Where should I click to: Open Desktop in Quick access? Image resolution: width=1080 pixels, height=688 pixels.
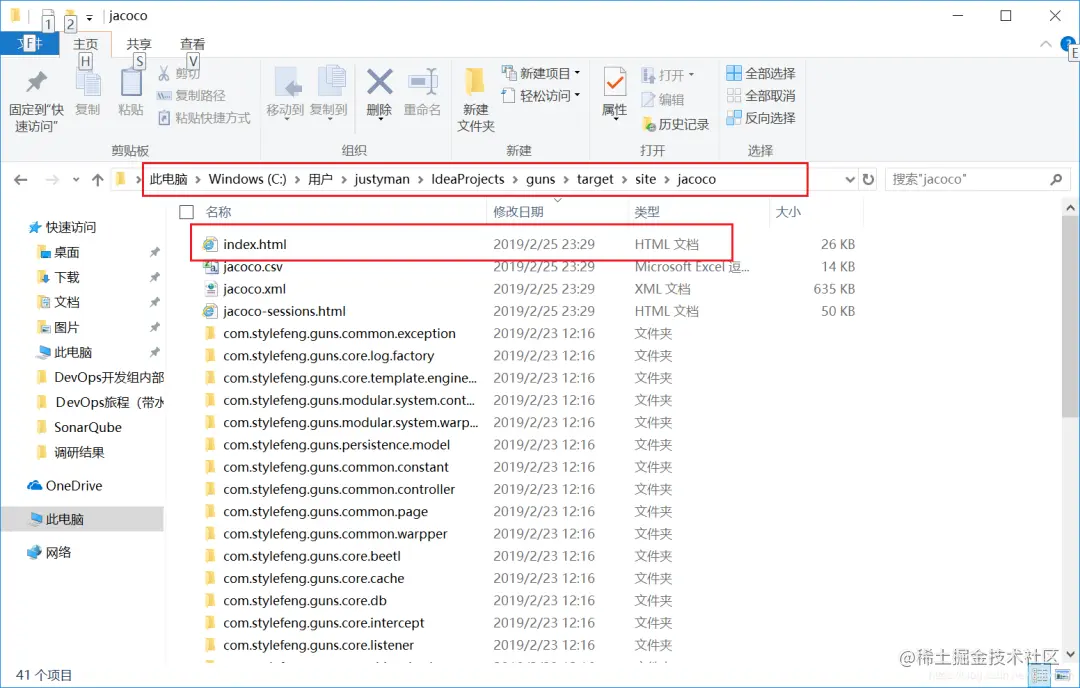coord(67,252)
